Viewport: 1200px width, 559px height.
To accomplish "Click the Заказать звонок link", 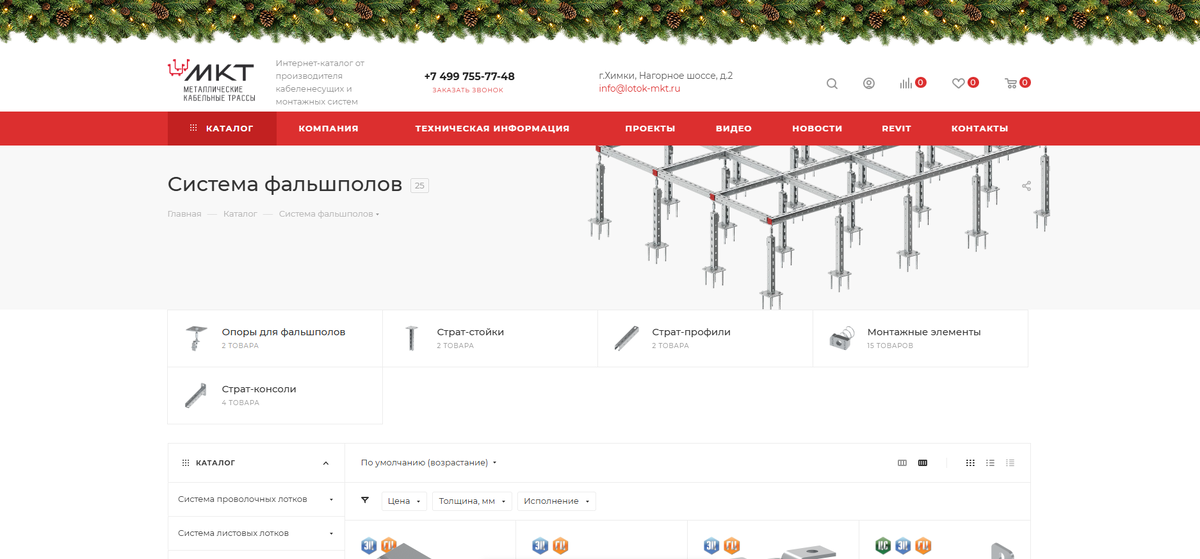I will [468, 90].
